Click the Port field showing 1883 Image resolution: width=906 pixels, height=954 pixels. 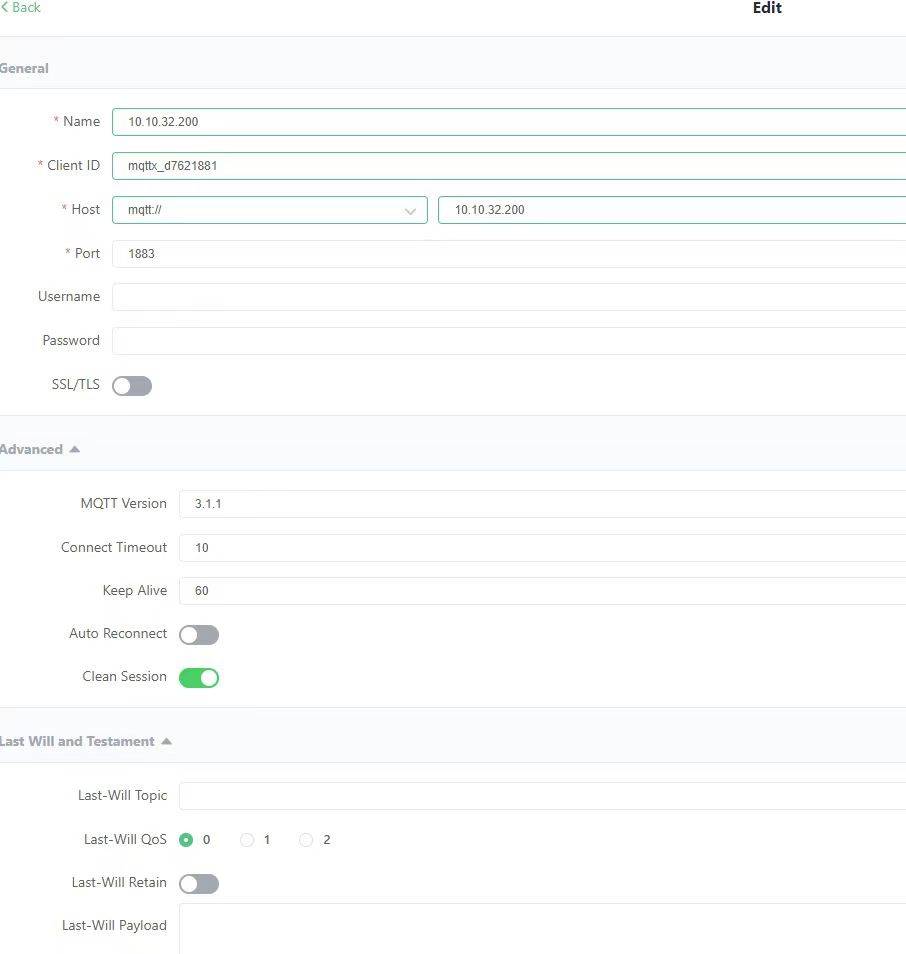click(x=509, y=254)
